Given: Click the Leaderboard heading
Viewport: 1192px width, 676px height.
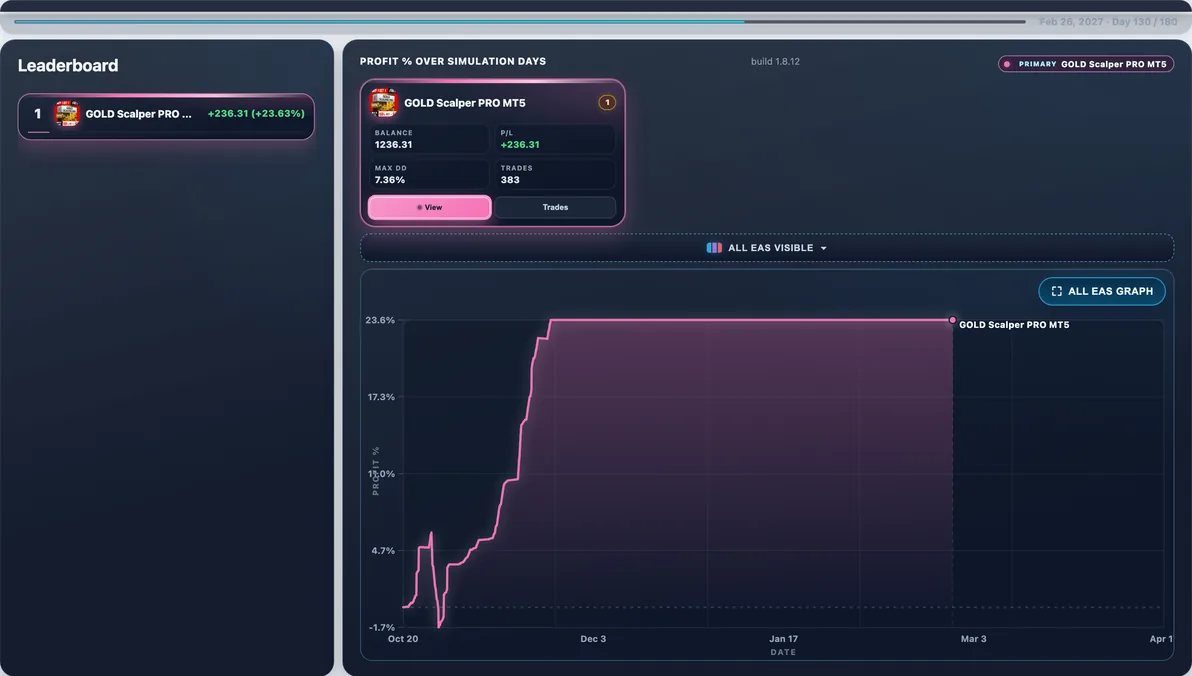Looking at the screenshot, I should pyautogui.click(x=68, y=65).
